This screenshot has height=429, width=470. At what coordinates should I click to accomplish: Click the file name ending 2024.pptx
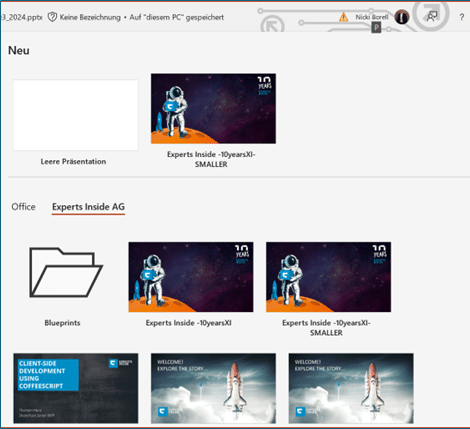coord(22,17)
